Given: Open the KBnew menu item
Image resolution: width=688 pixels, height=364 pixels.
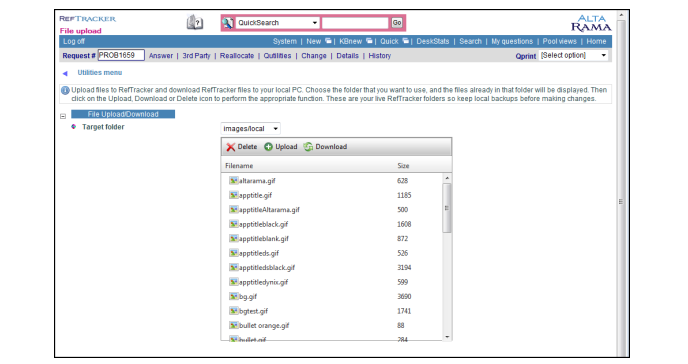Looking at the screenshot, I should pyautogui.click(x=351, y=41).
